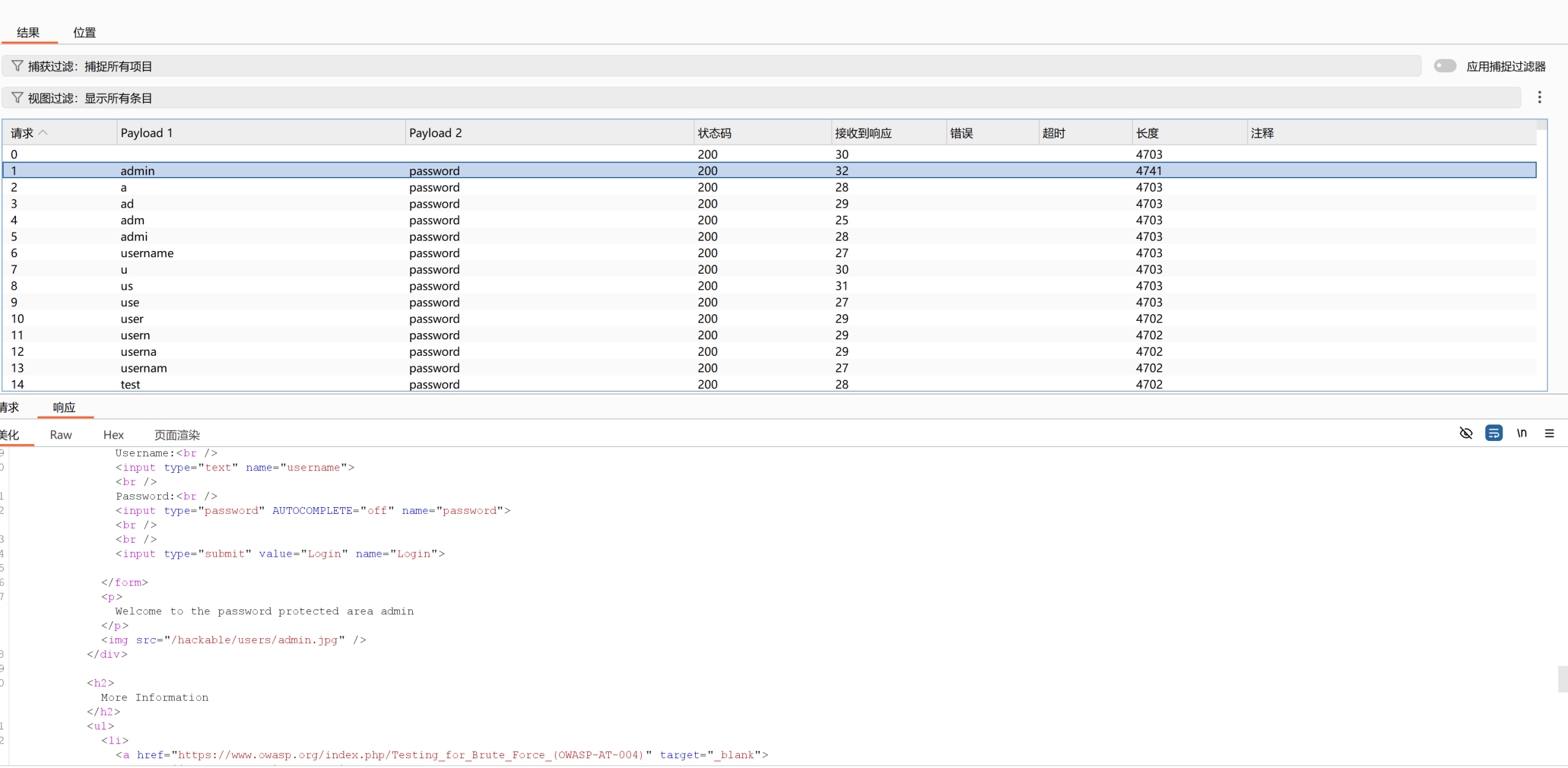This screenshot has width=1568, height=768.
Task: Open the Raw response view
Action: 61,435
